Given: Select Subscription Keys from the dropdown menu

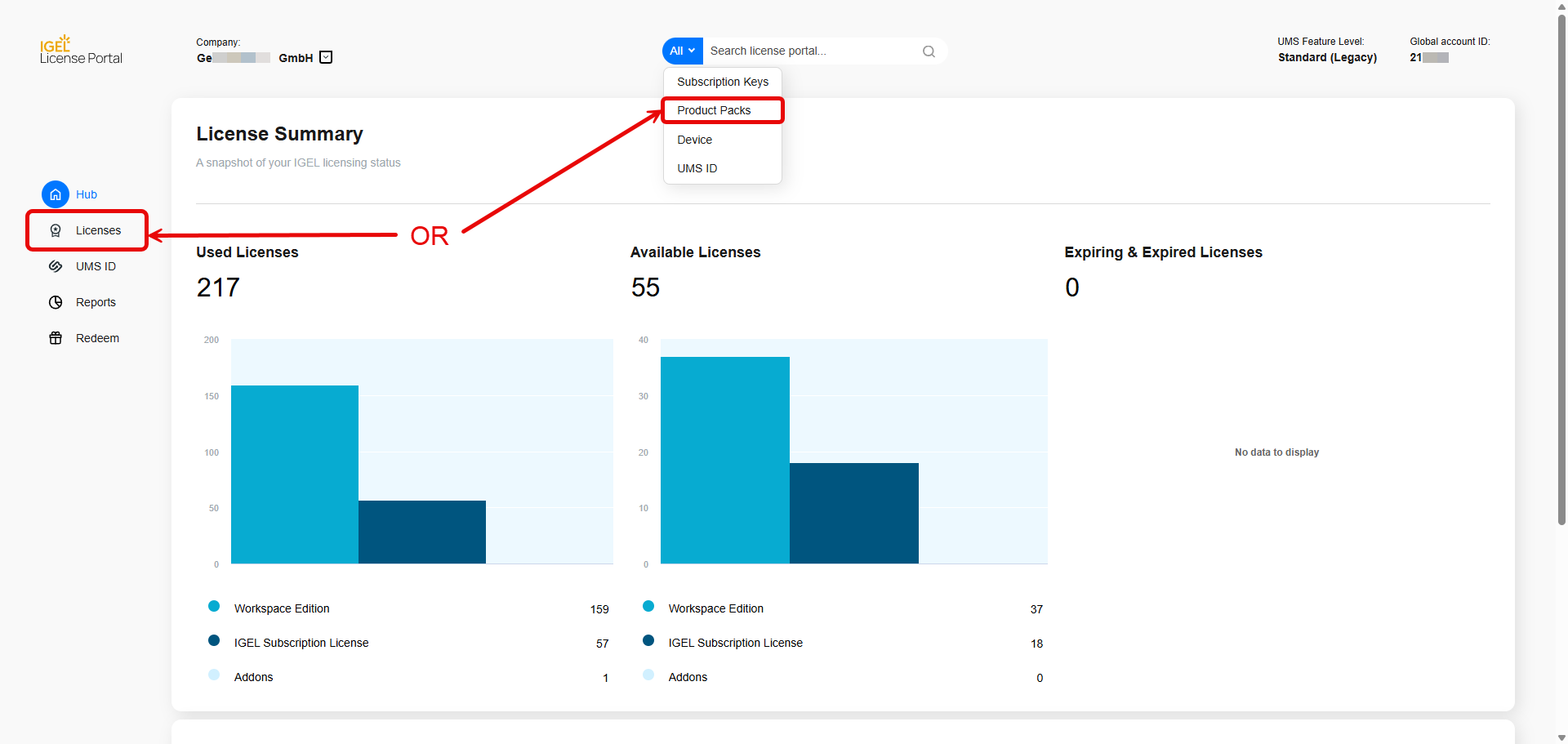Looking at the screenshot, I should 722,82.
